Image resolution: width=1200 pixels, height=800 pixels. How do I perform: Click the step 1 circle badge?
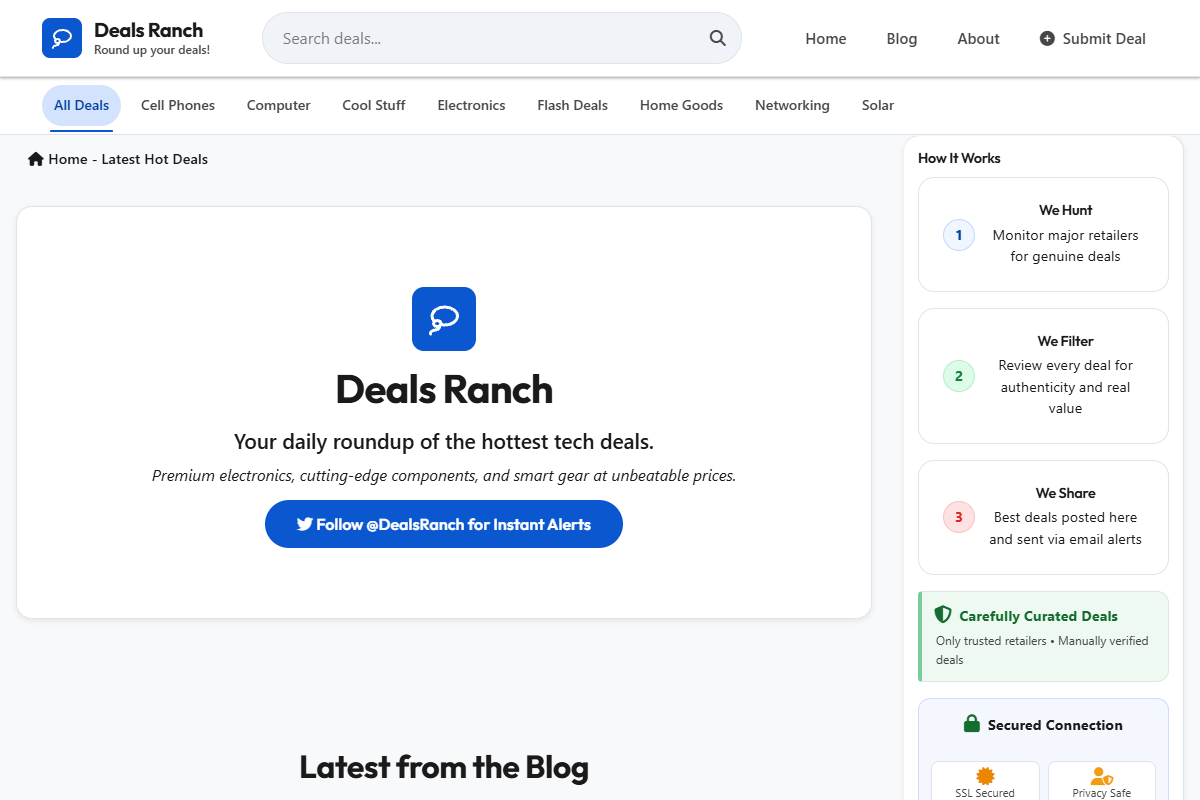[959, 235]
